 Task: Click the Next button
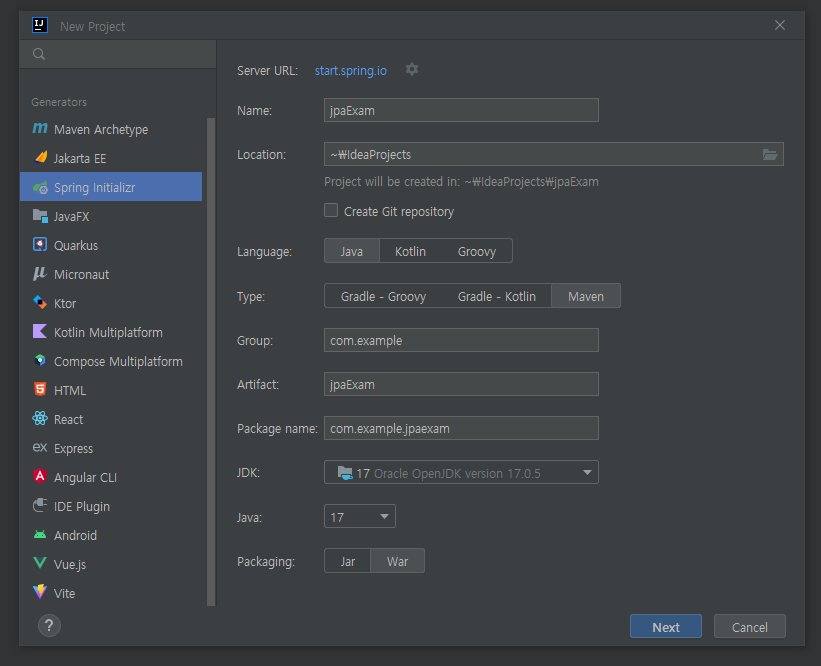[x=665, y=626]
